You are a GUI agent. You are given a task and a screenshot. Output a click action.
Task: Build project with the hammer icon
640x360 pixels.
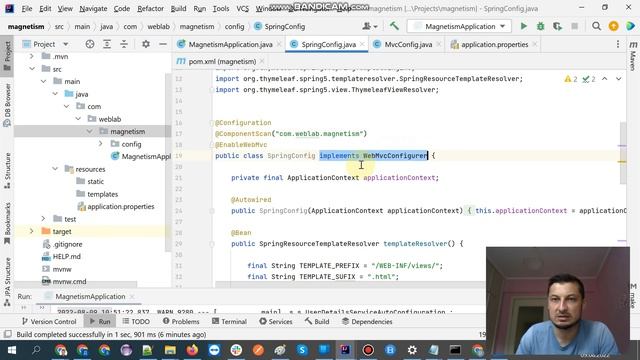(x=394, y=26)
